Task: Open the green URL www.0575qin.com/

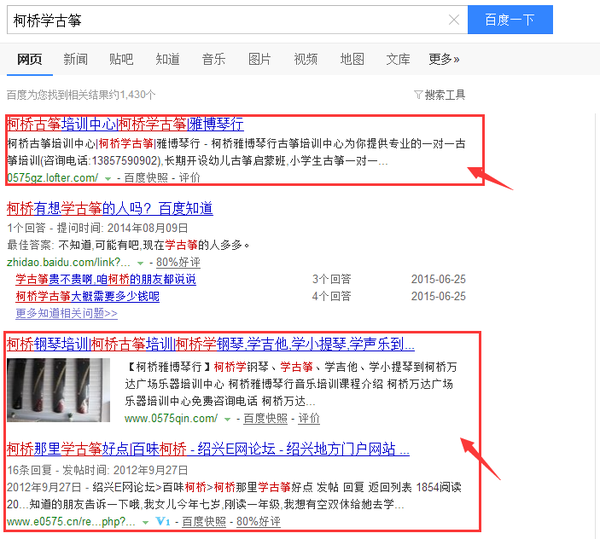Action: [x=171, y=418]
